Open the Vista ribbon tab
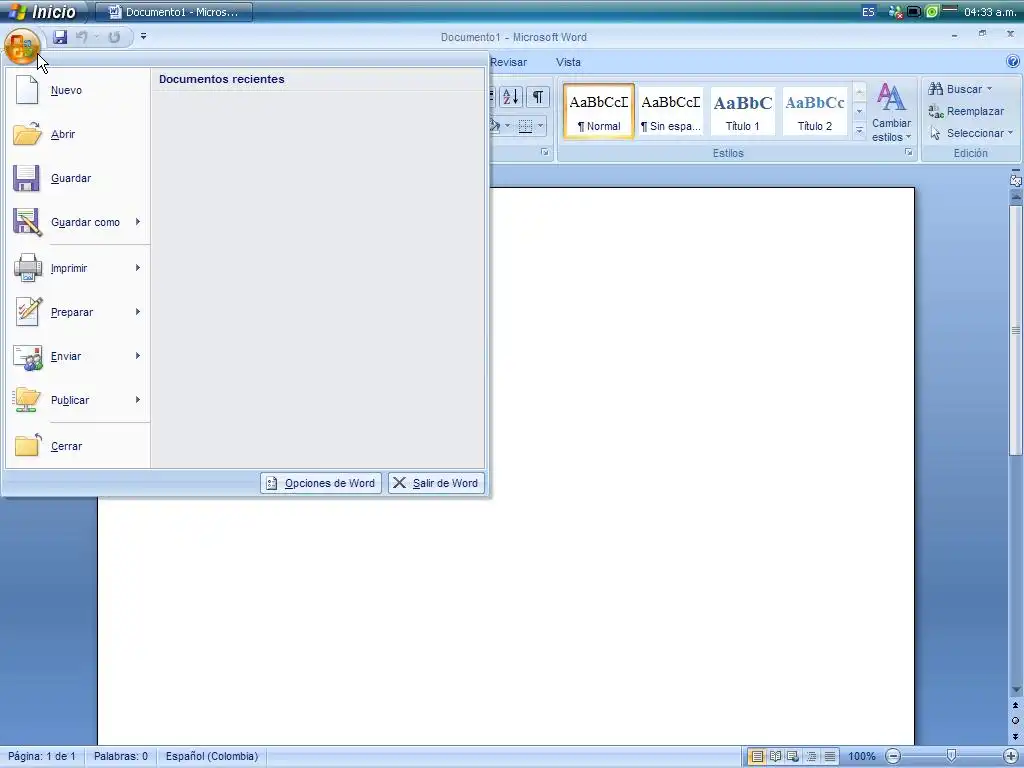1024x768 pixels. [568, 62]
